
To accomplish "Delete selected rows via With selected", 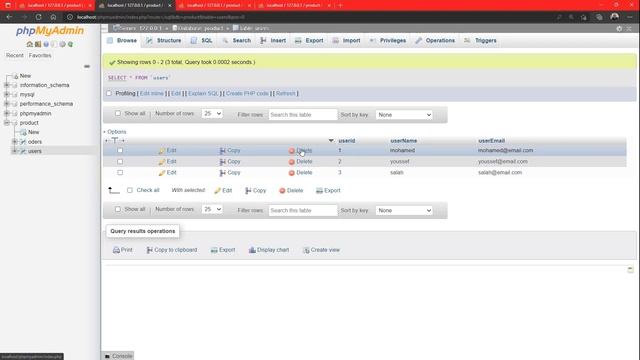I will point(291,191).
